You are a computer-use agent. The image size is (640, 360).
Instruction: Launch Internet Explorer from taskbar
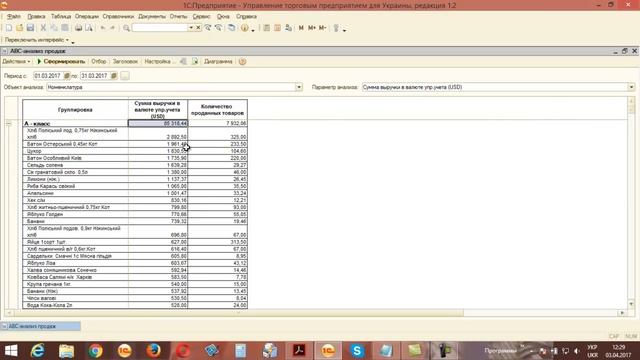(x=38, y=351)
